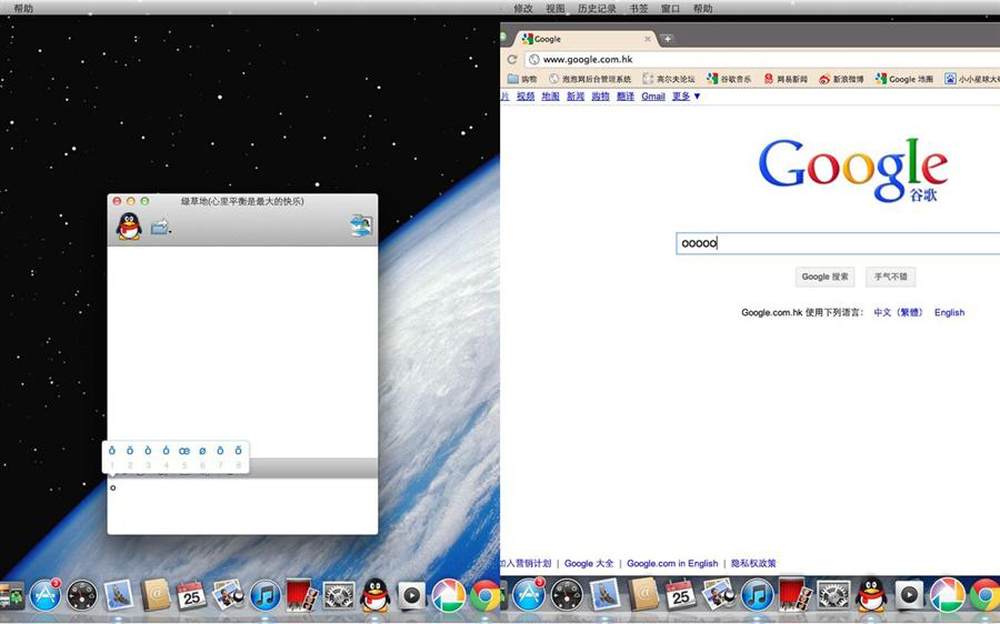Click the send file folder icon in QQ chat
The image size is (1000, 624).
coord(159,227)
